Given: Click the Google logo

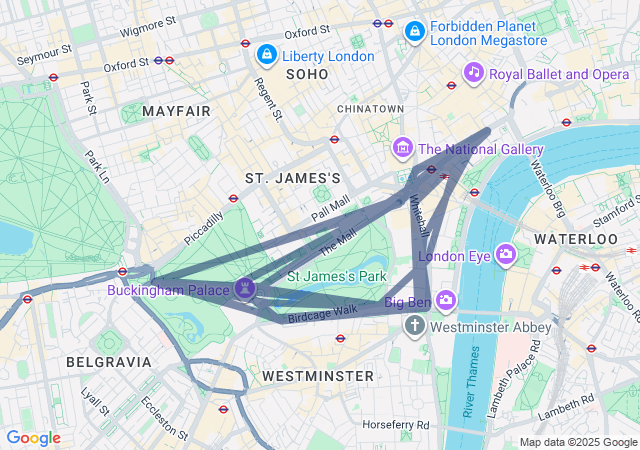Looking at the screenshot, I should pos(34,438).
